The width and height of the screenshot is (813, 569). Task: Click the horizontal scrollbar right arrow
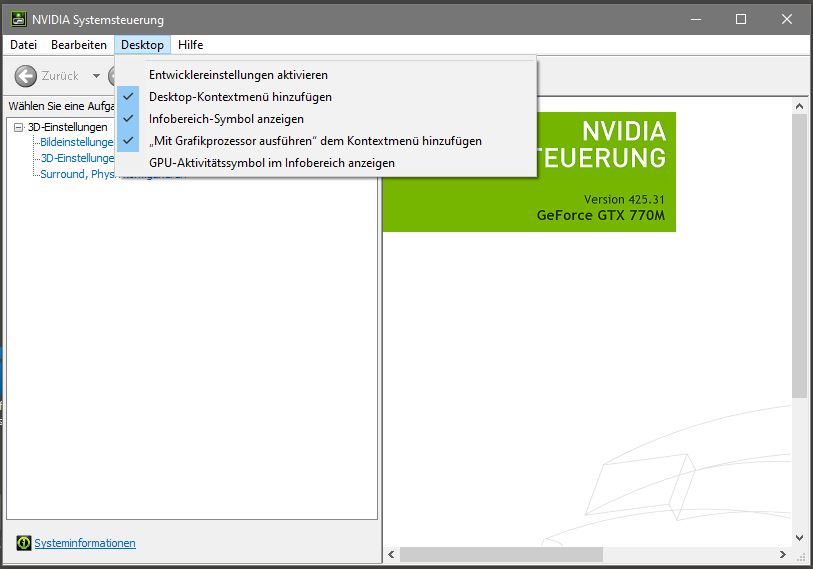[782, 554]
